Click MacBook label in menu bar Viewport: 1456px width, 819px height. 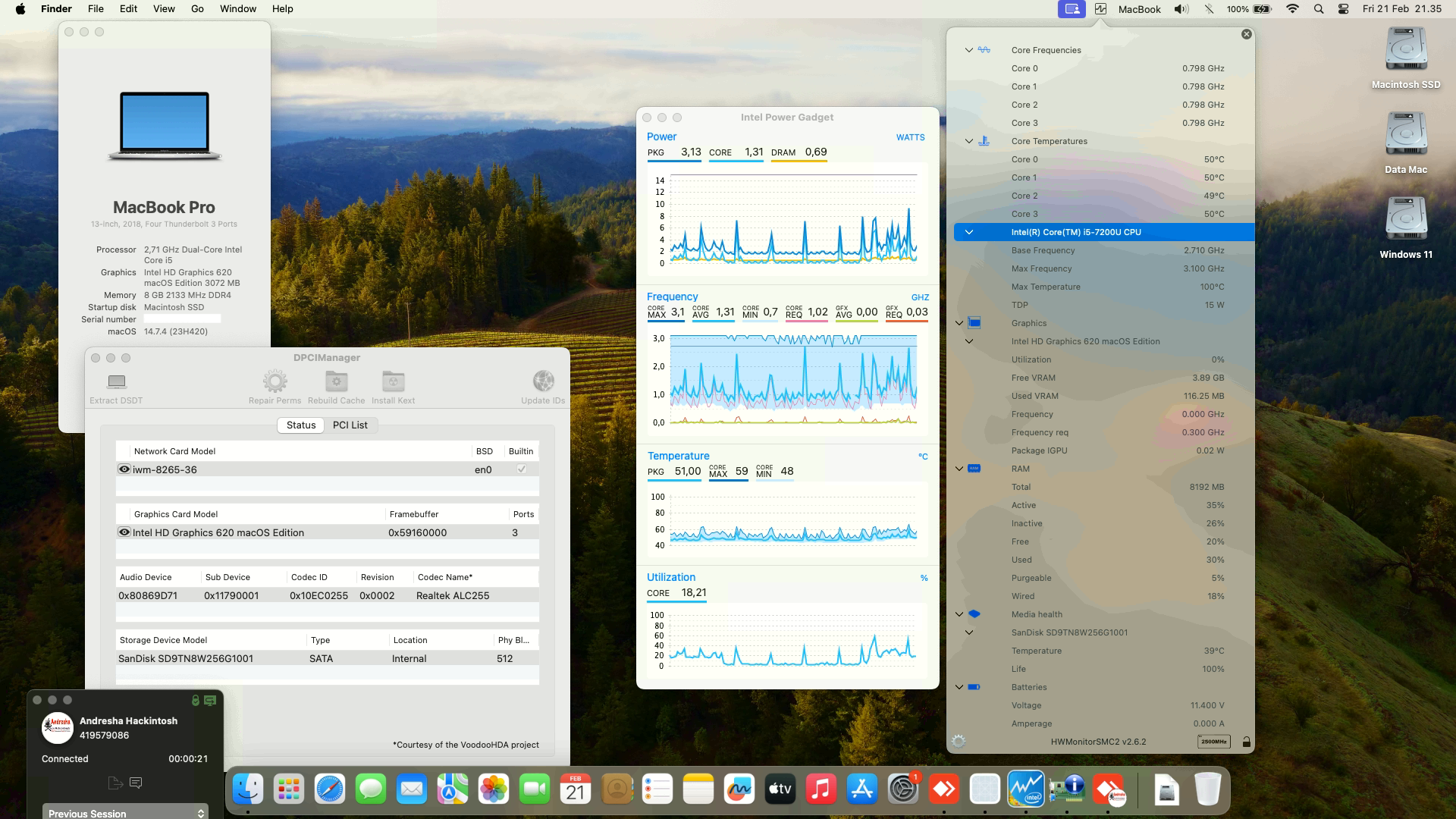coord(1139,9)
